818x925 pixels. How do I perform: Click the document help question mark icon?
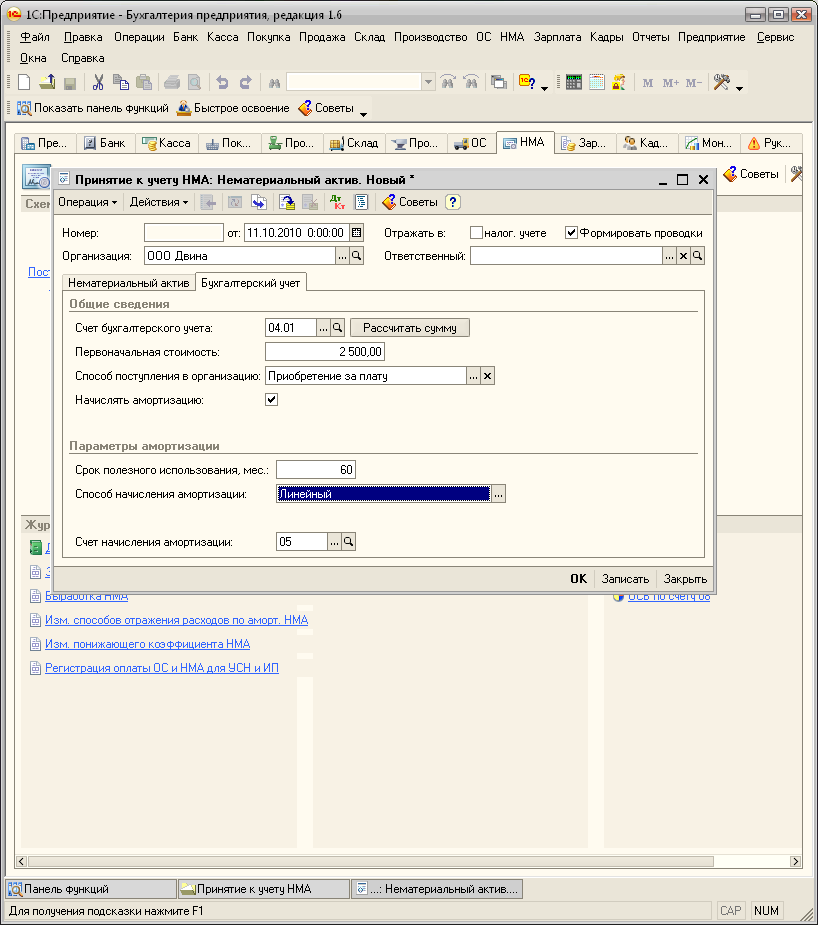452,202
